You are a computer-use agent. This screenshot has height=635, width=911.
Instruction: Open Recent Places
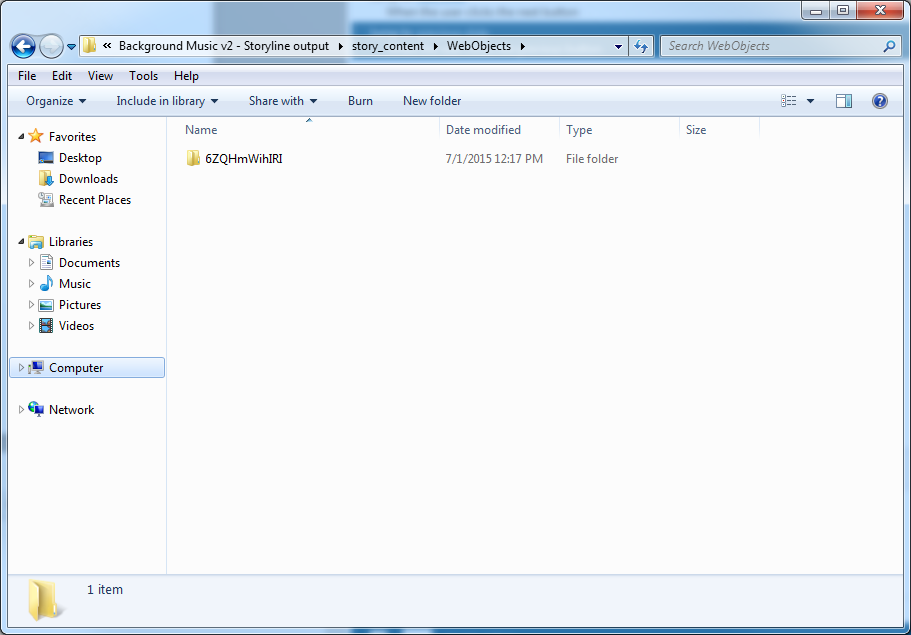[x=95, y=200]
